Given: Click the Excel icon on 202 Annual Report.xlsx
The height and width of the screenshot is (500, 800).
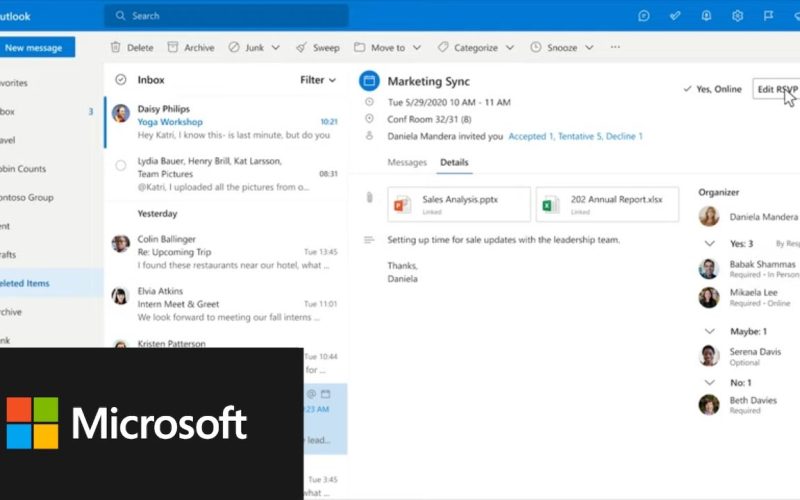Looking at the screenshot, I should tap(551, 205).
